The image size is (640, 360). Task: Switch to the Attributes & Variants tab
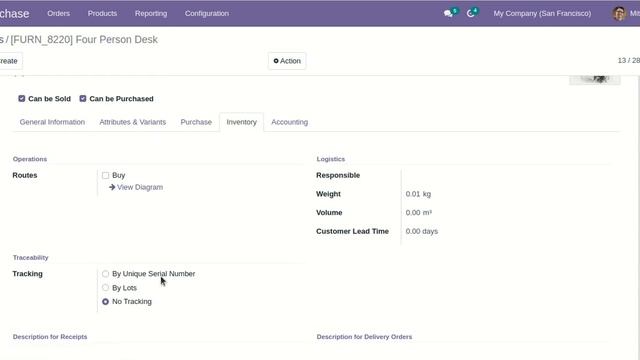pyautogui.click(x=133, y=122)
